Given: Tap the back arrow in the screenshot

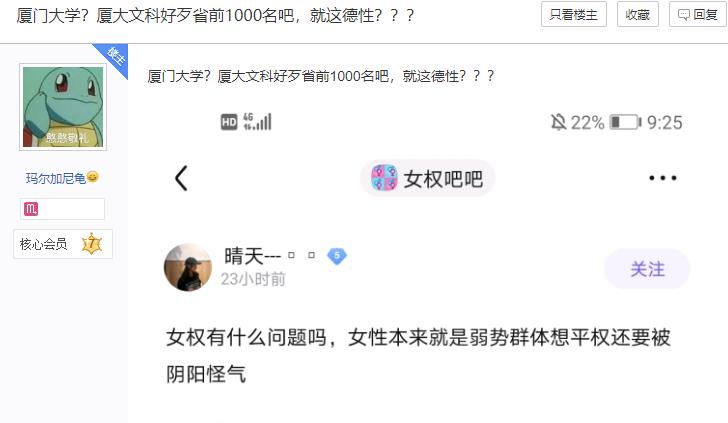Looking at the screenshot, I should [181, 178].
